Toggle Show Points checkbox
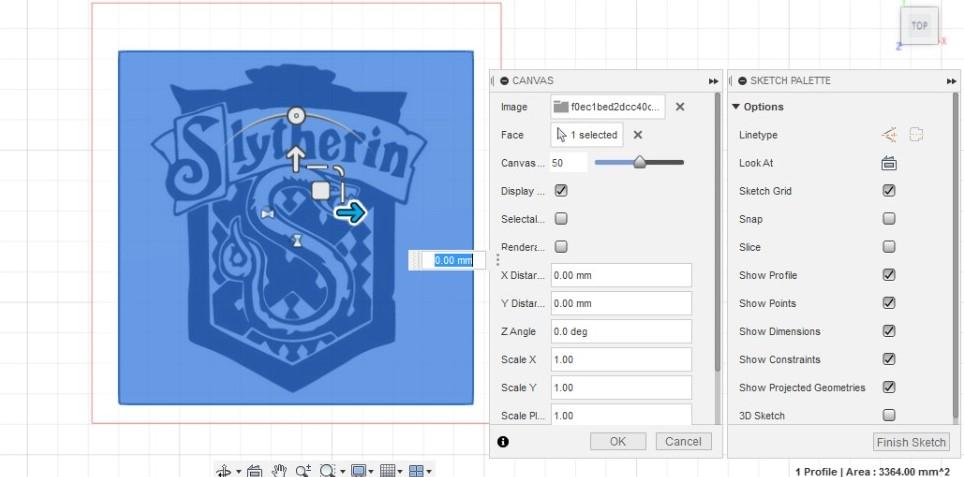The height and width of the screenshot is (477, 964). 889,303
